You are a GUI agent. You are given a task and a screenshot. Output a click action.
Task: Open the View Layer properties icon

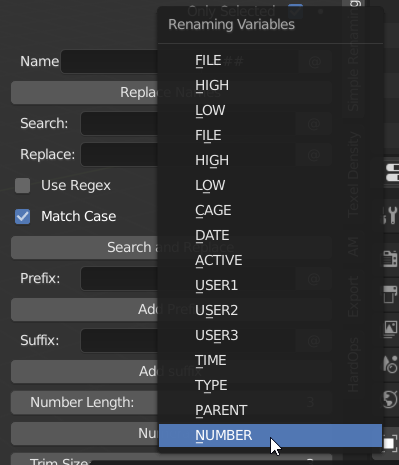(391, 329)
